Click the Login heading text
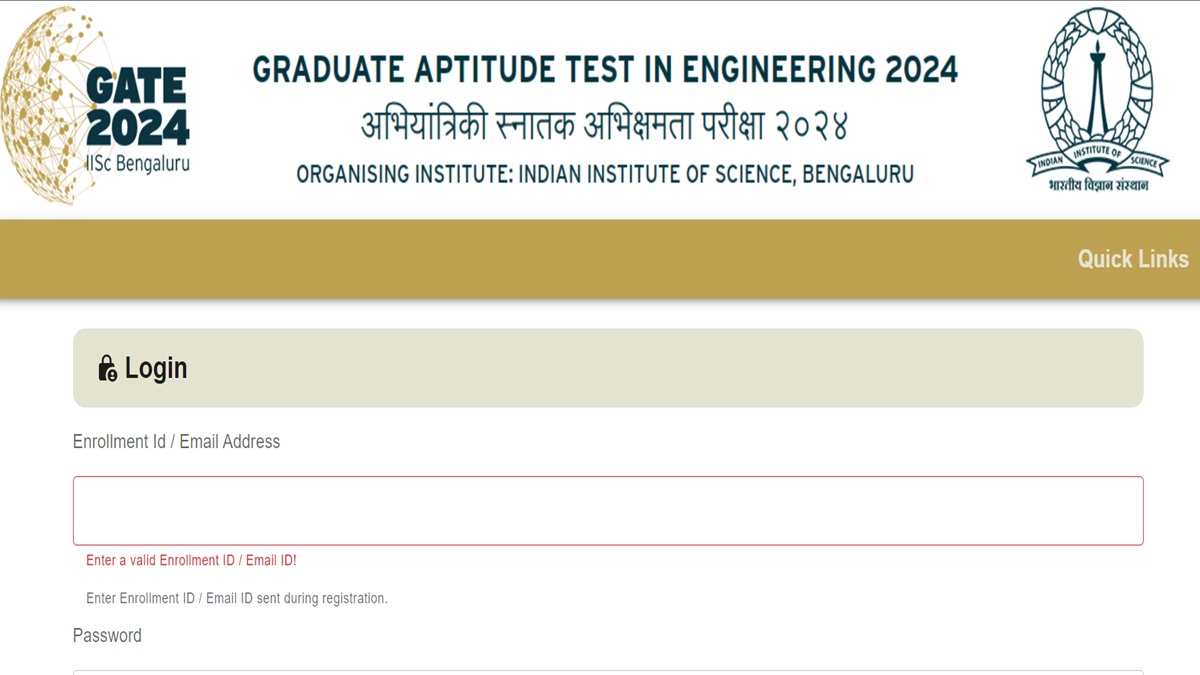Image resolution: width=1200 pixels, height=675 pixels. point(156,368)
